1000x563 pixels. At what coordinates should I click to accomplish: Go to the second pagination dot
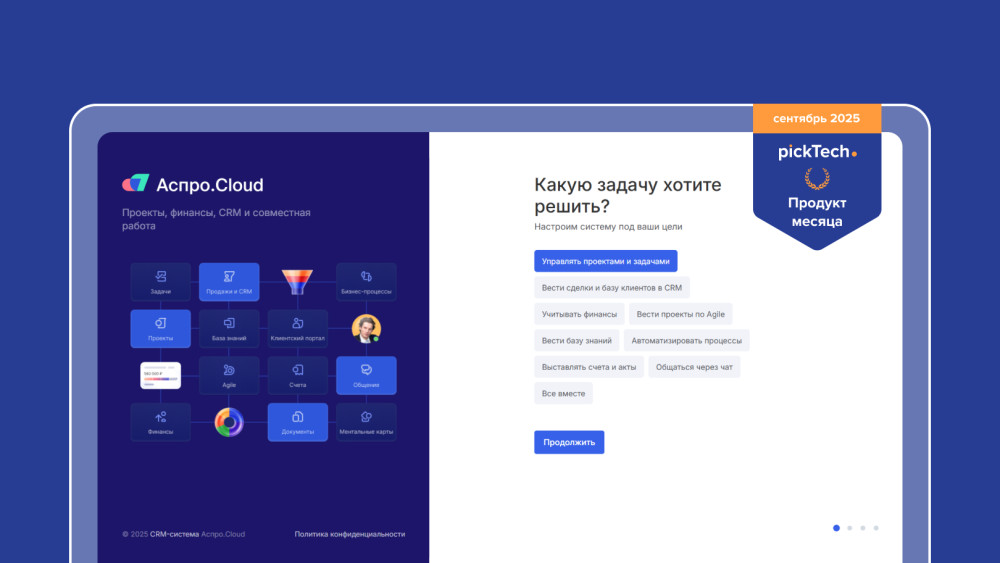[849, 528]
